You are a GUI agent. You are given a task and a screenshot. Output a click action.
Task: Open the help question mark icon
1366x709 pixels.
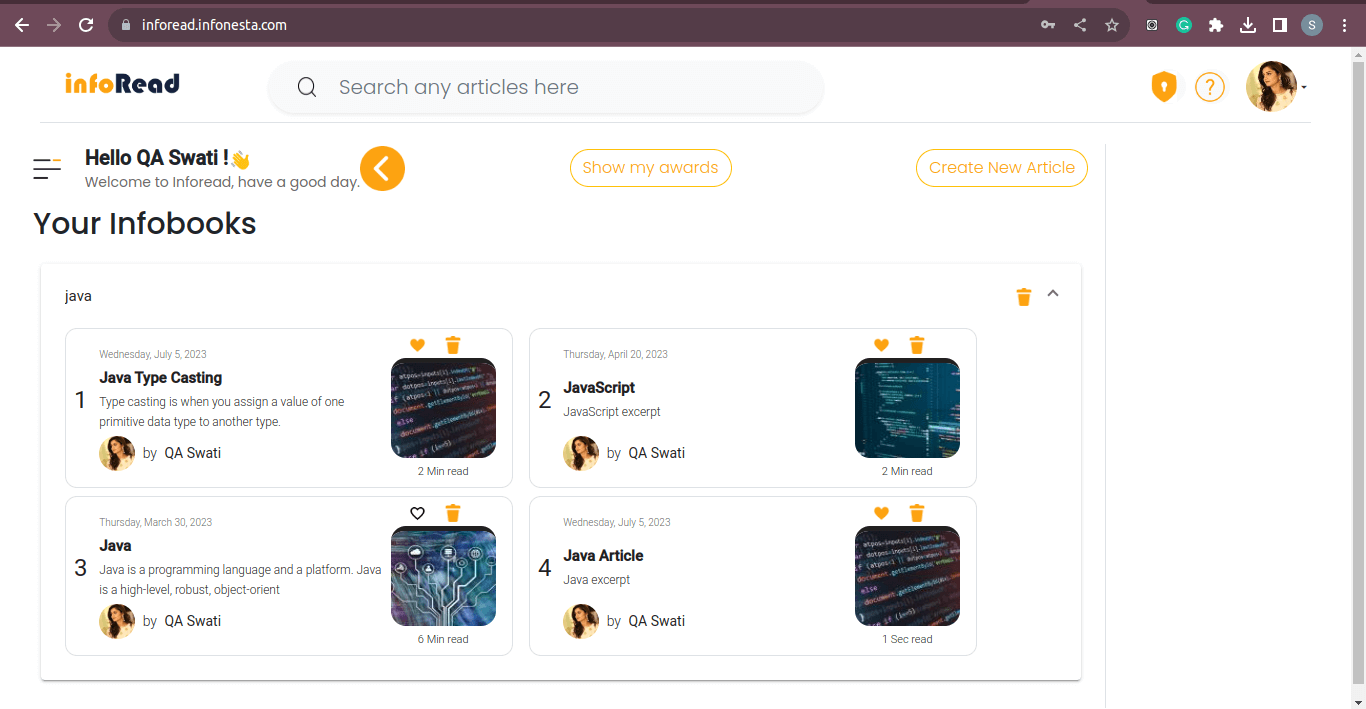pyautogui.click(x=1210, y=87)
